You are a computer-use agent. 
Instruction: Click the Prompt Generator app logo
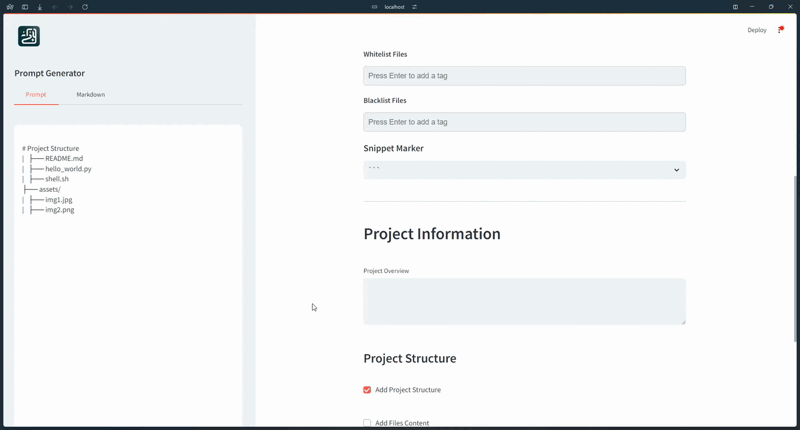click(x=29, y=37)
